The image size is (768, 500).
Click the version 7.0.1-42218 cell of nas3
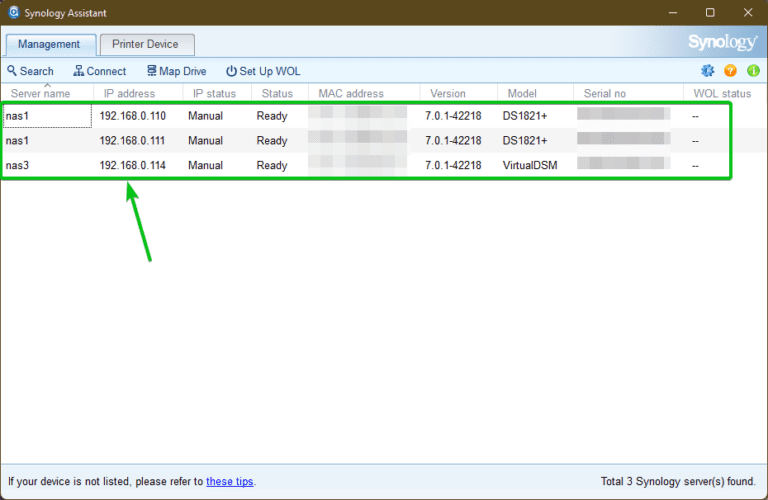tap(453, 166)
